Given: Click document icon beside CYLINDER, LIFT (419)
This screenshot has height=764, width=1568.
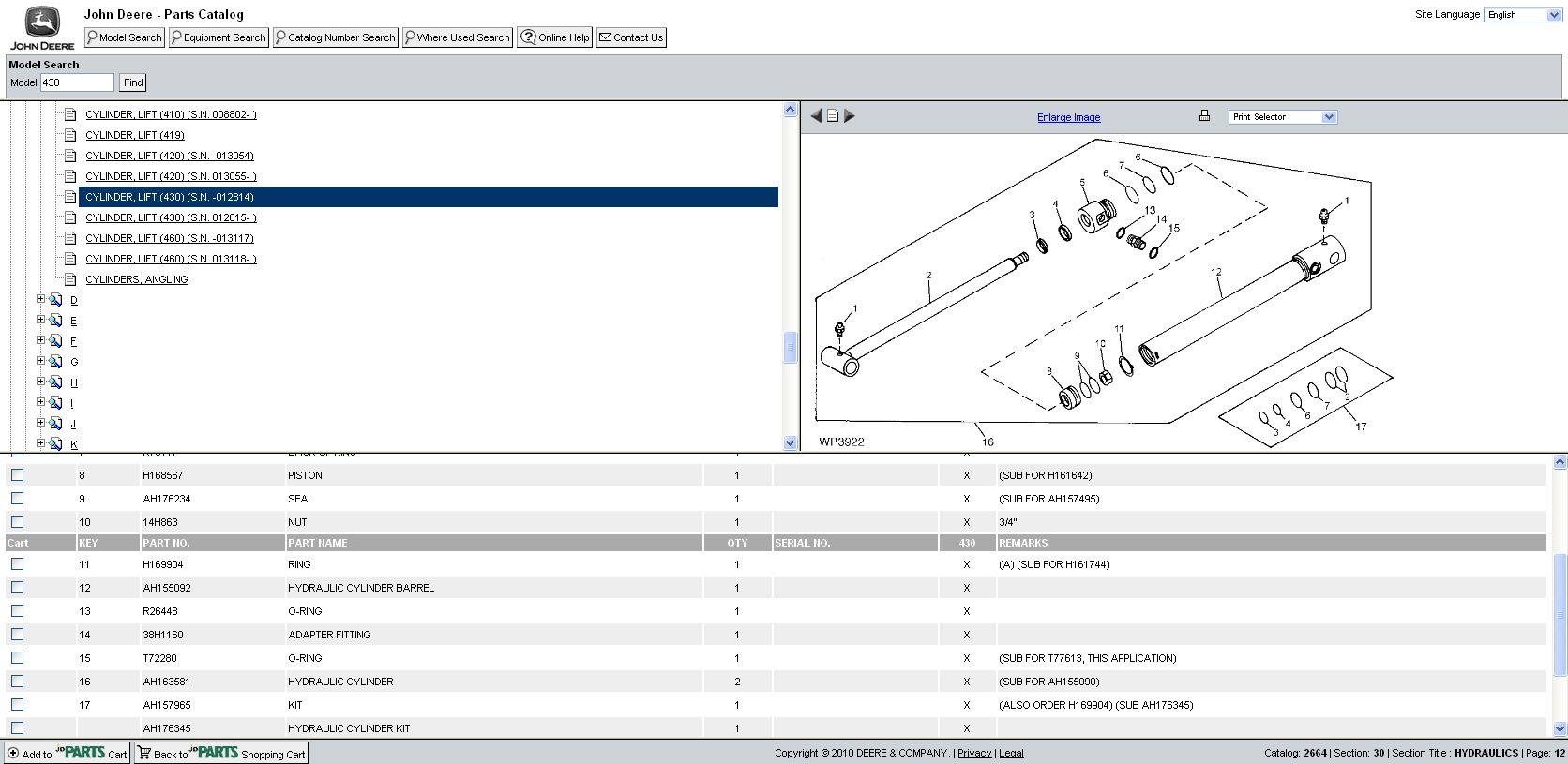Looking at the screenshot, I should [x=69, y=135].
